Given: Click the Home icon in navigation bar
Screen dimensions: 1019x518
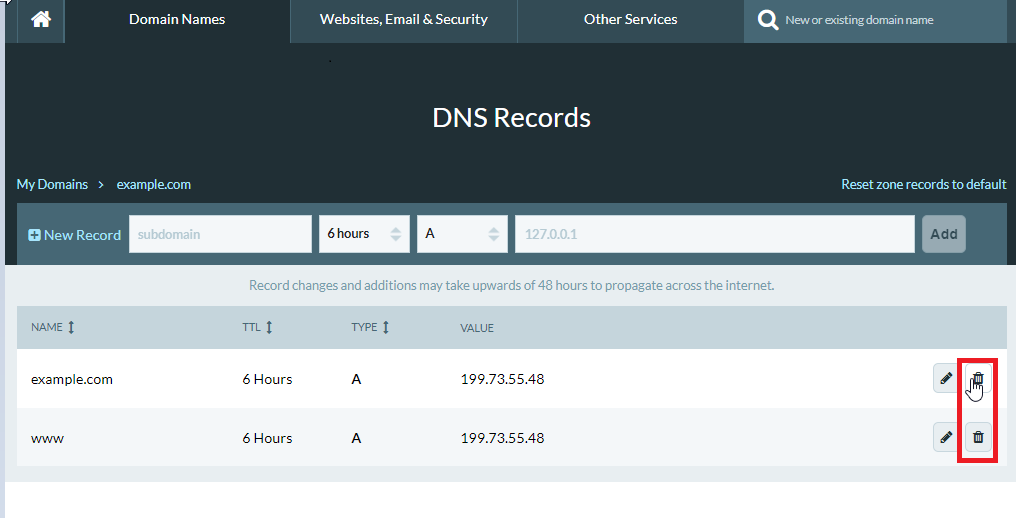Looking at the screenshot, I should 40,20.
